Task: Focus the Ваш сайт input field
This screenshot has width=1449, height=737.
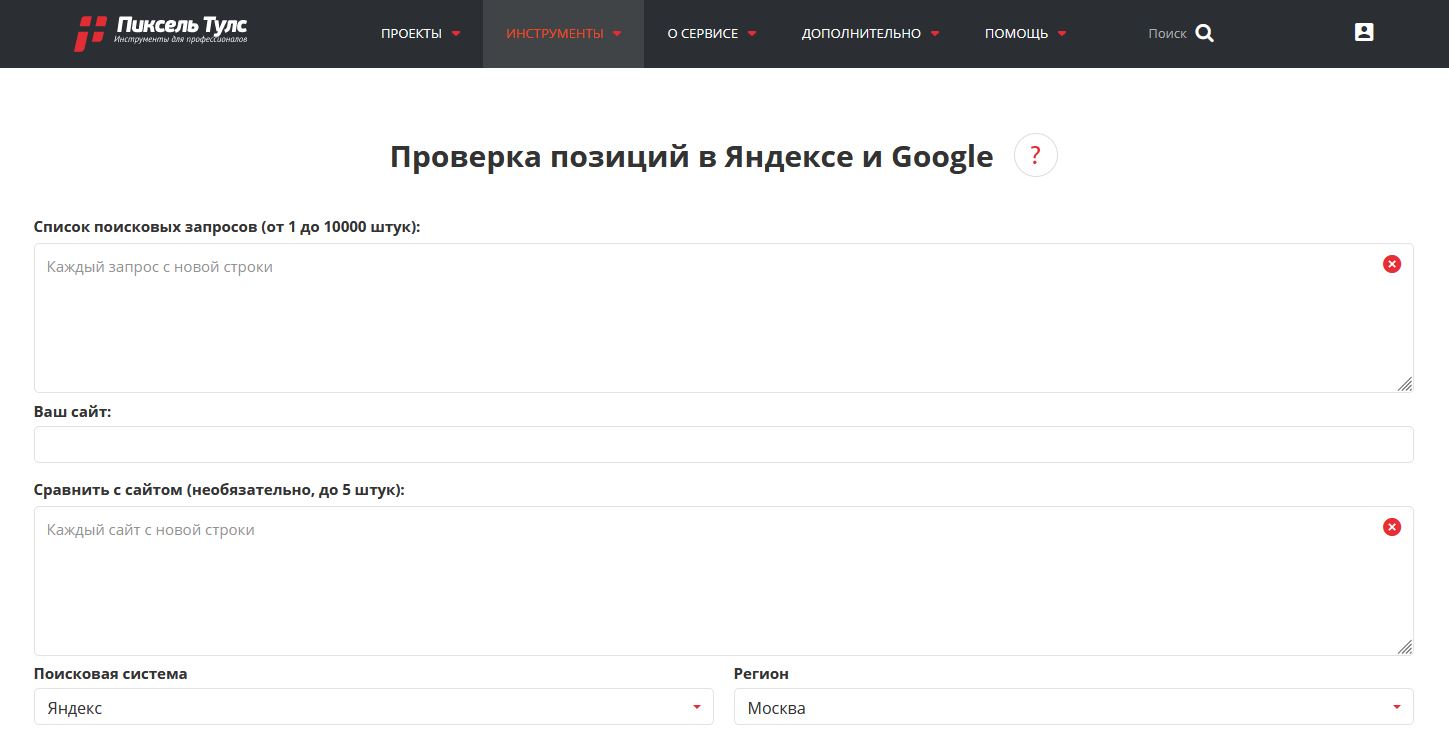Action: pos(723,445)
